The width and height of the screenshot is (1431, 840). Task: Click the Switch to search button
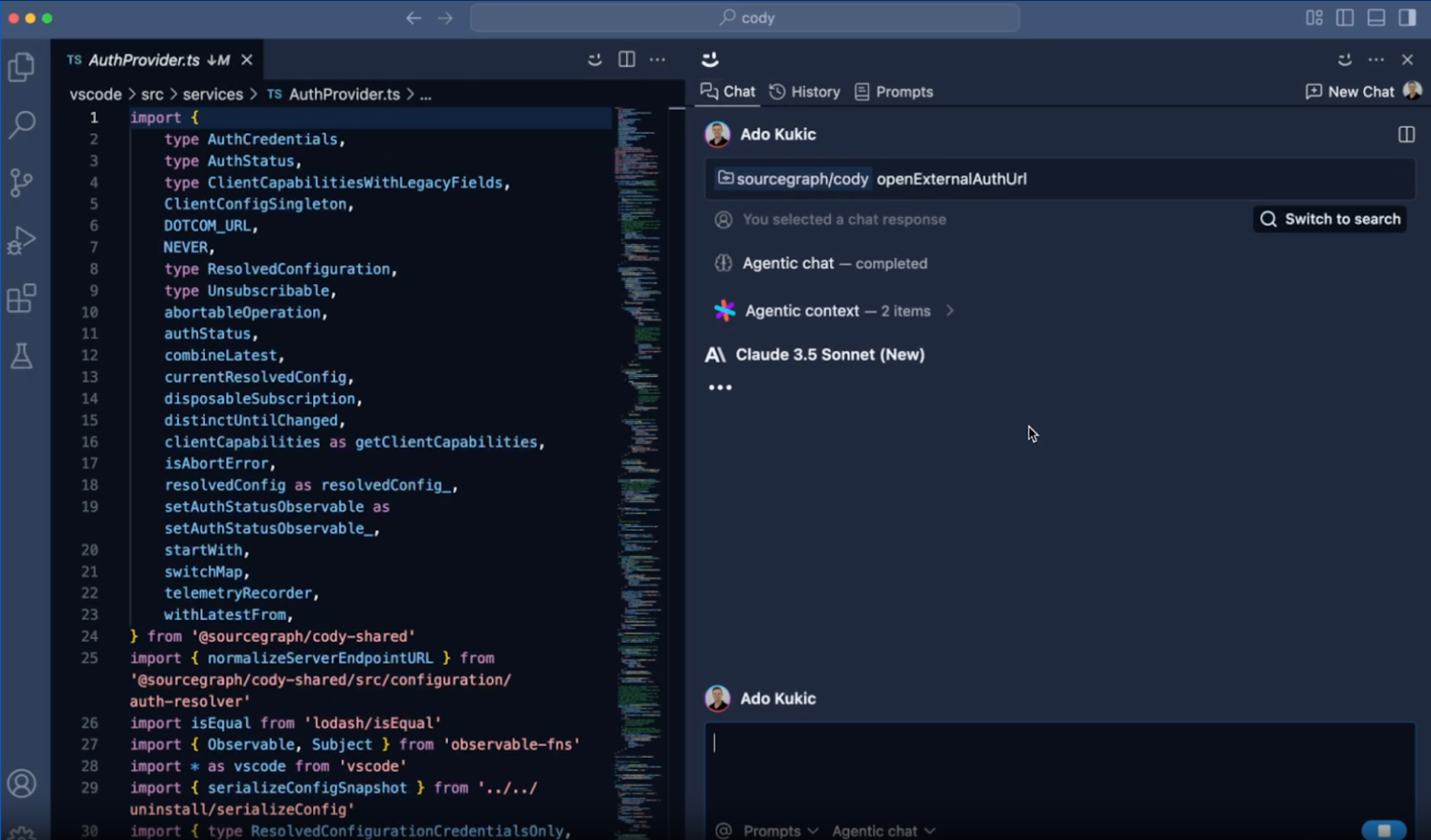1329,219
